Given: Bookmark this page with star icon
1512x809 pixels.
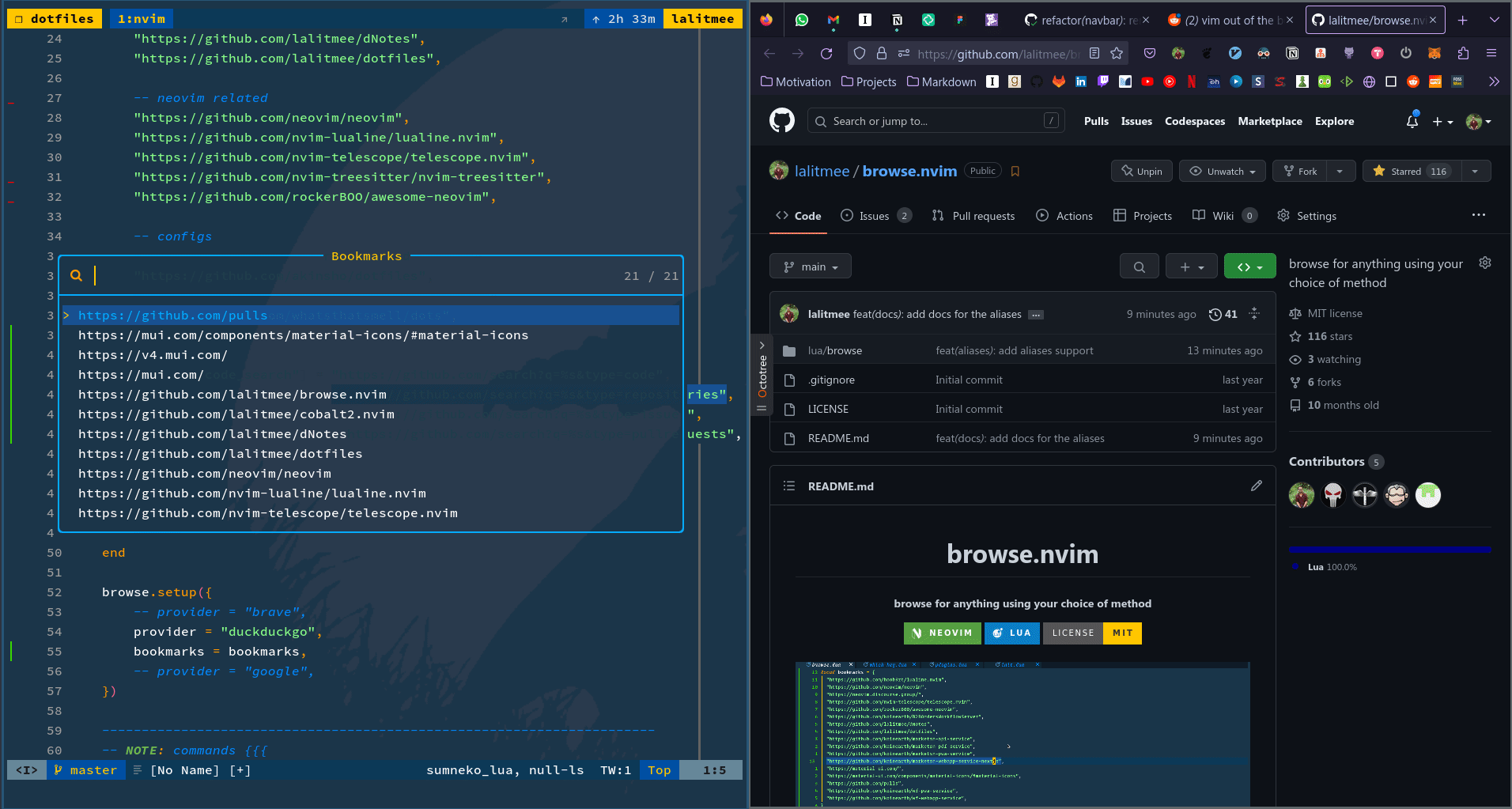Looking at the screenshot, I should pos(1117,53).
